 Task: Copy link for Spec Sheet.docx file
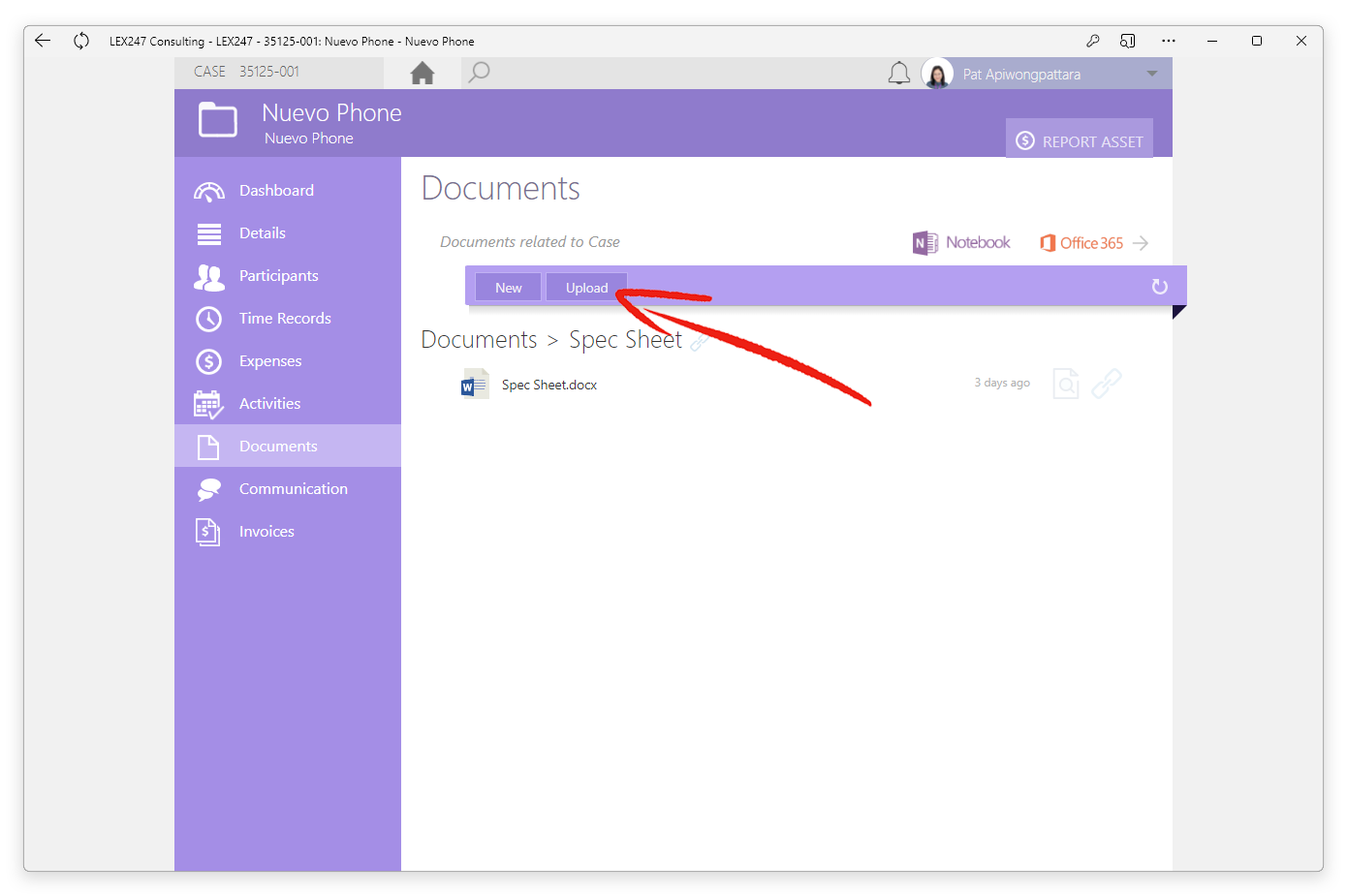click(1107, 384)
